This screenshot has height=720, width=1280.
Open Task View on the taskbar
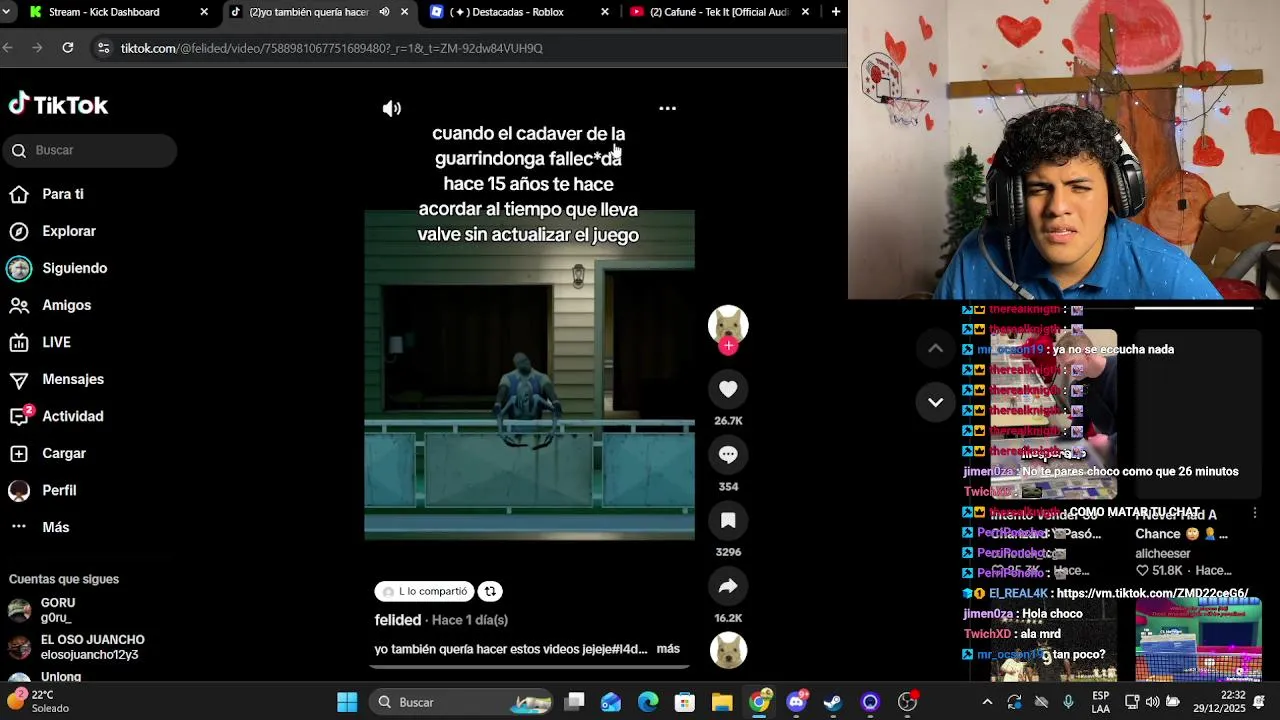[x=574, y=702]
